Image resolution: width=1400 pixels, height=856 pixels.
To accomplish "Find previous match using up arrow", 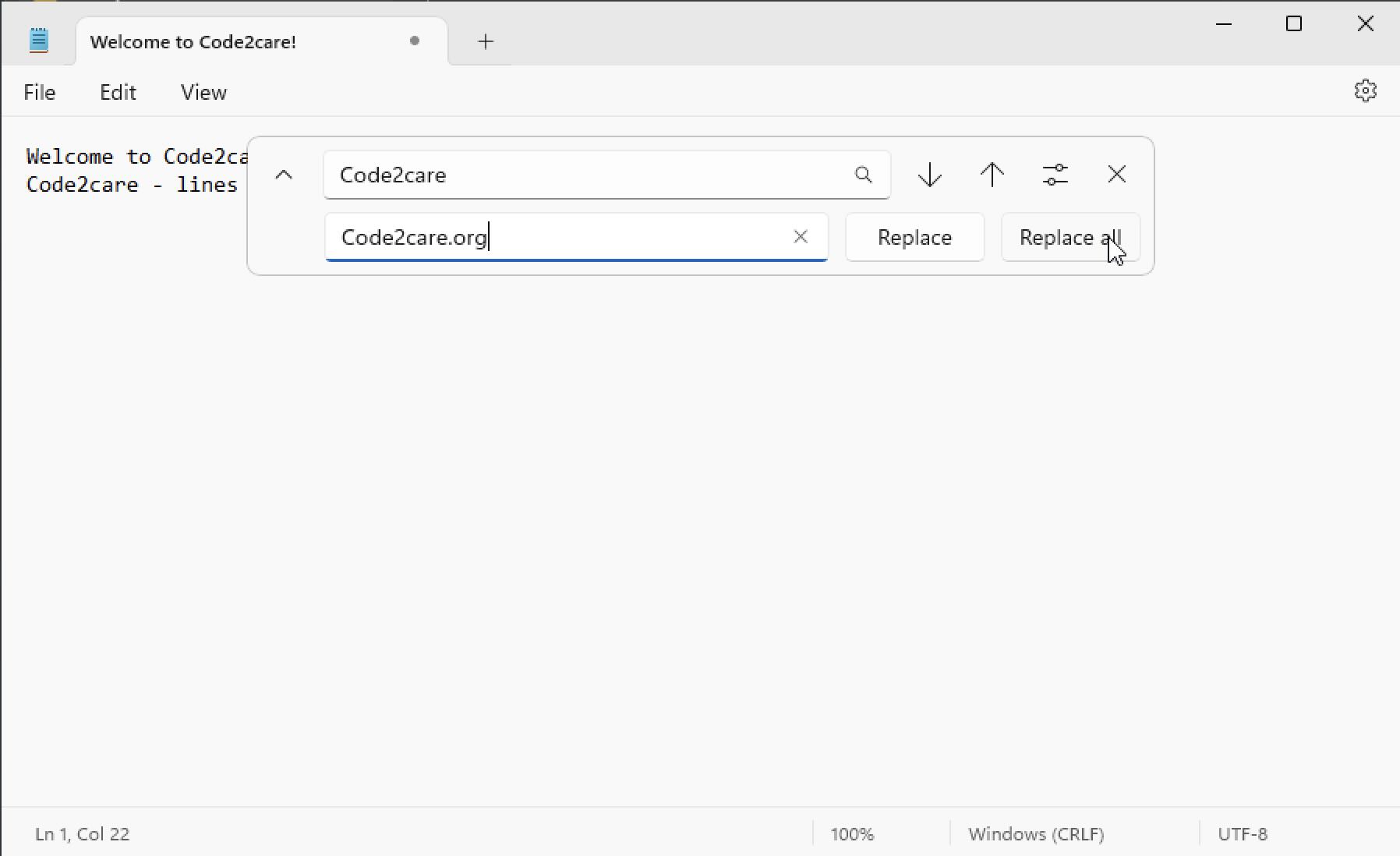I will tap(992, 175).
